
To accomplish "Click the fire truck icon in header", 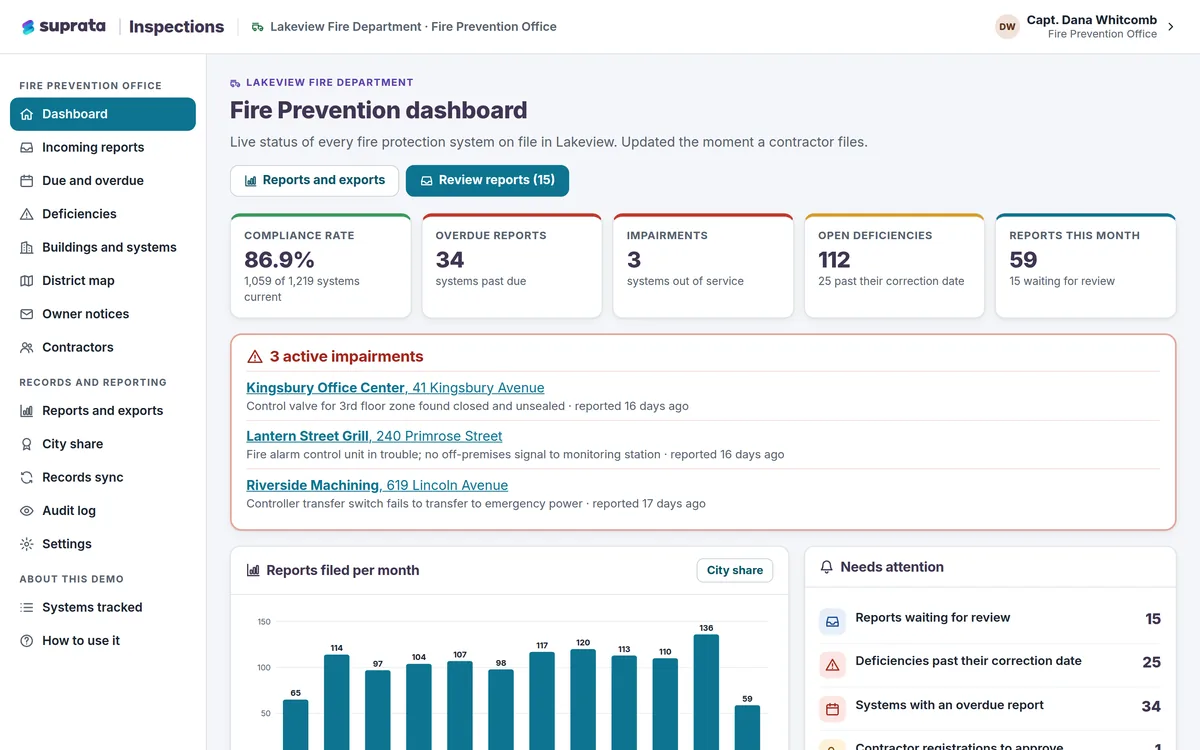I will (x=258, y=27).
